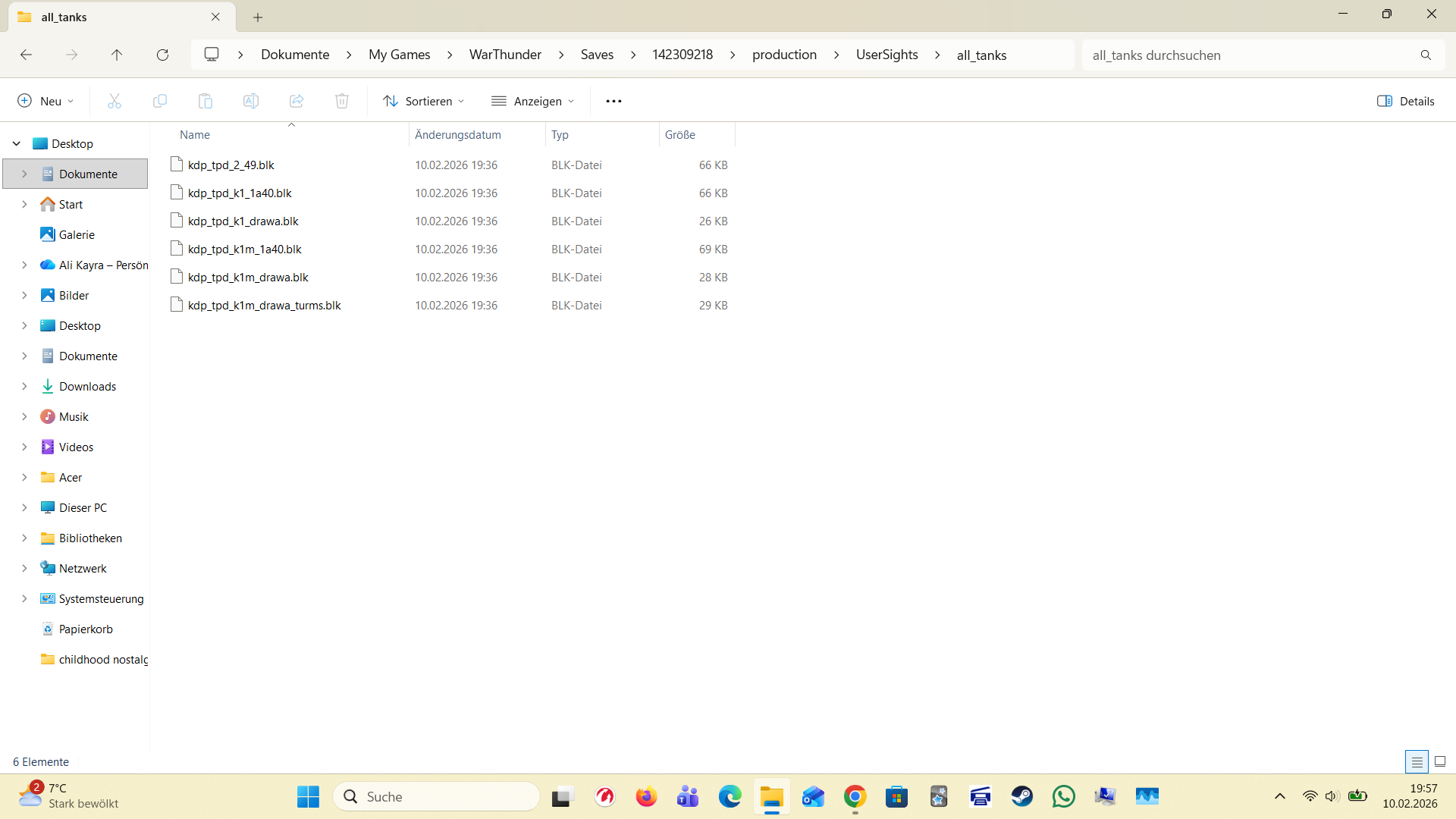Open Steam from the taskbar
1456x819 pixels.
[1021, 796]
